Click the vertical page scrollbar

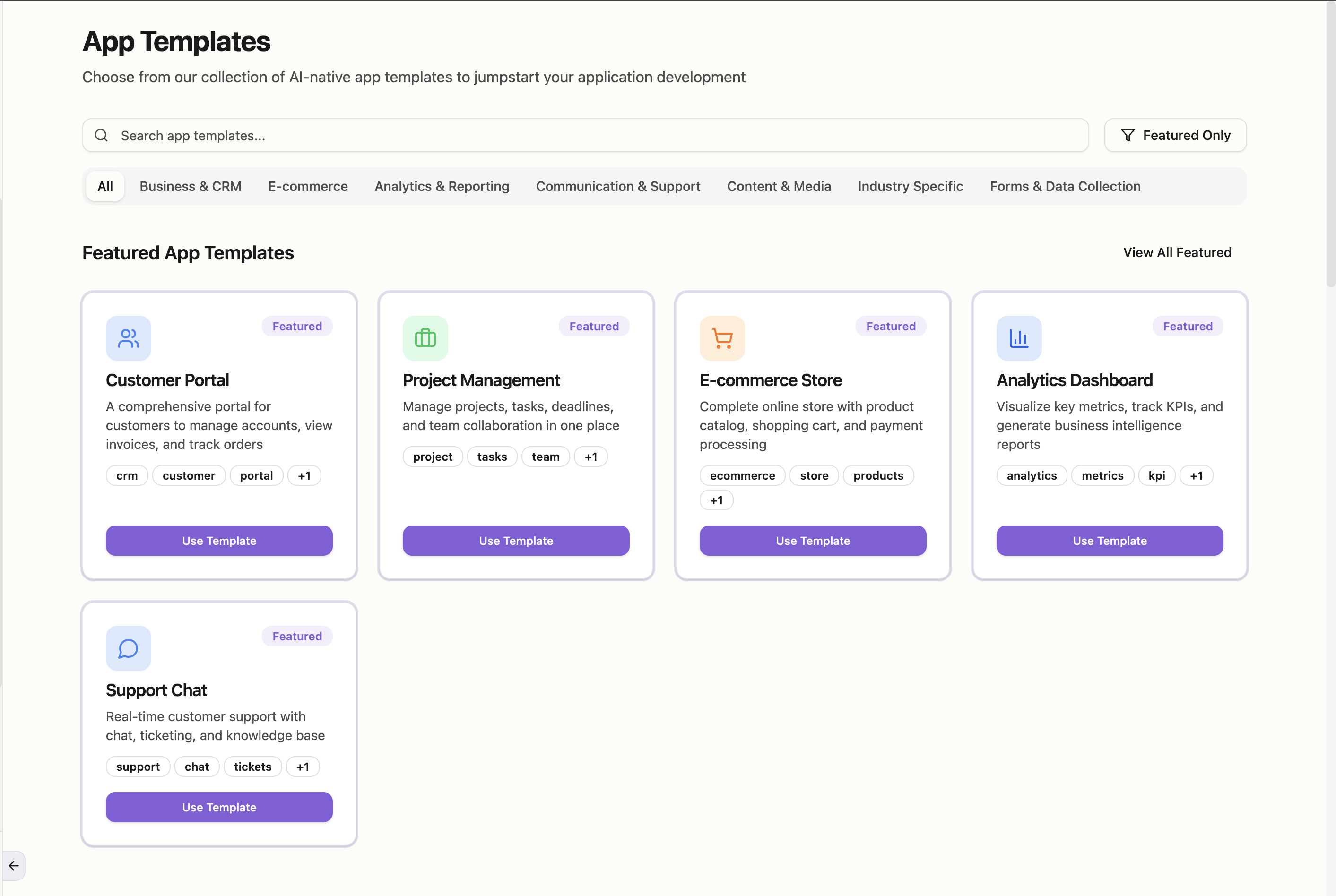tap(1331, 143)
